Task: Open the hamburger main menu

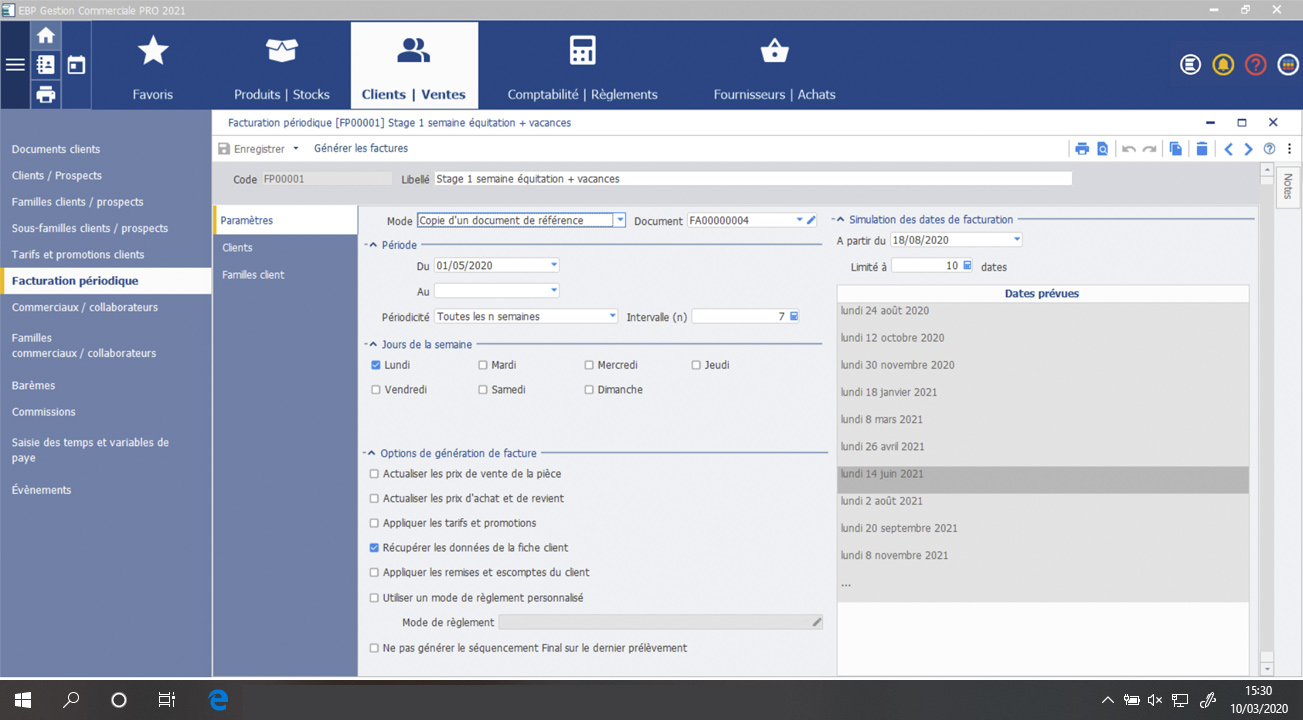Action: click(x=15, y=65)
